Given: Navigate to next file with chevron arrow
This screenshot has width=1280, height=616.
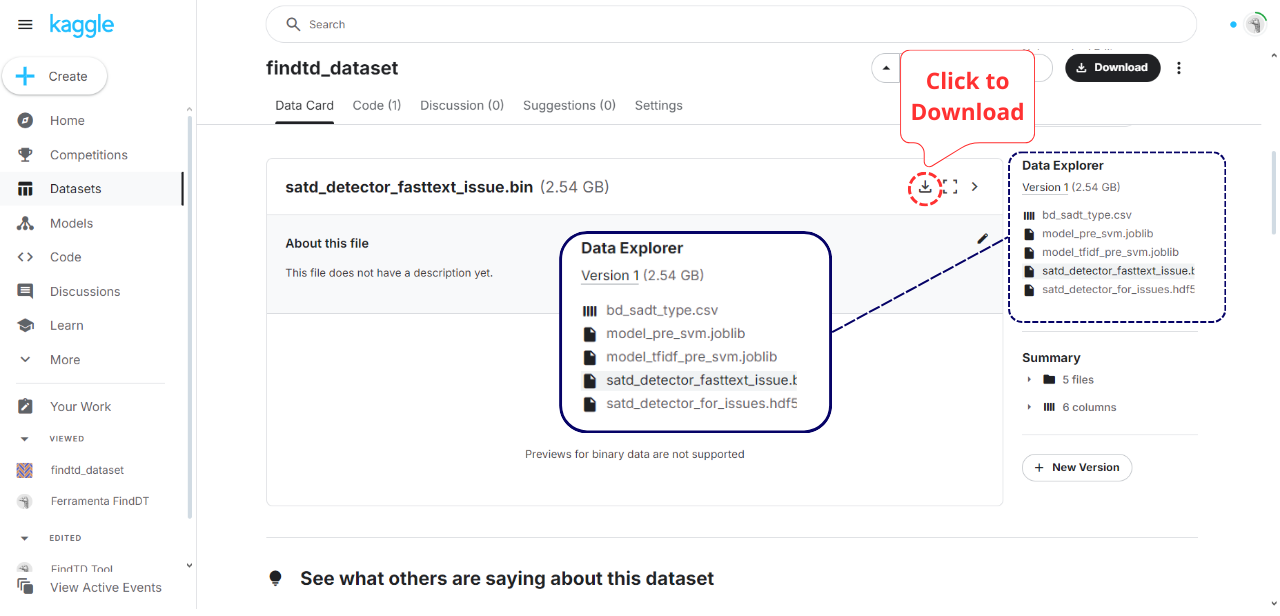Looking at the screenshot, I should [975, 187].
